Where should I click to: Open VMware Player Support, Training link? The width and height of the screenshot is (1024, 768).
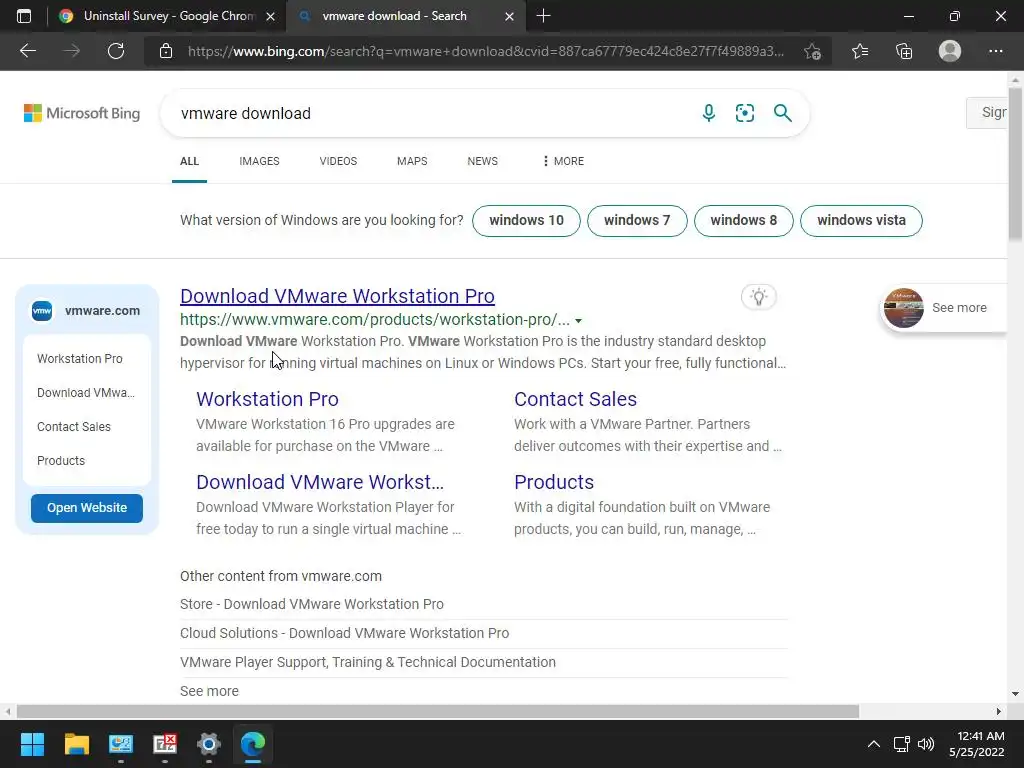click(x=368, y=662)
